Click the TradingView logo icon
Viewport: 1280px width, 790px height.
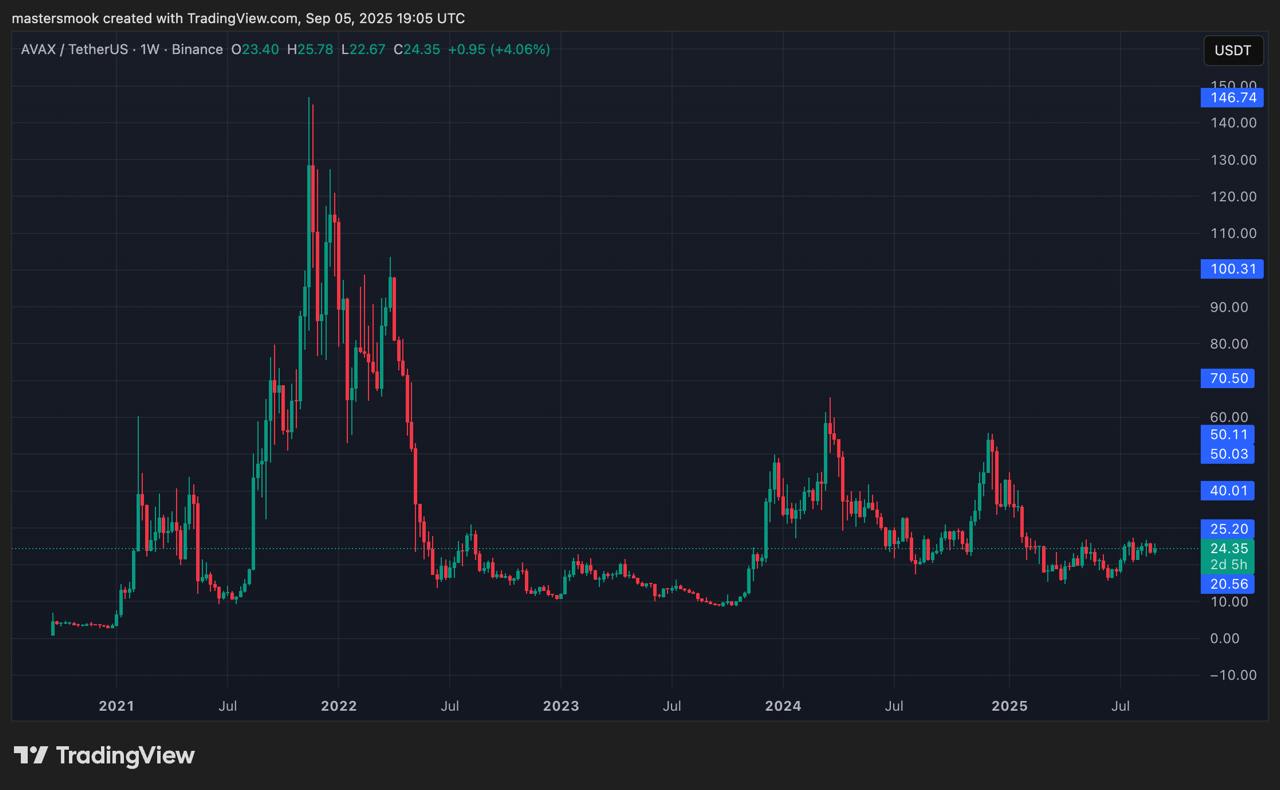[x=30, y=755]
